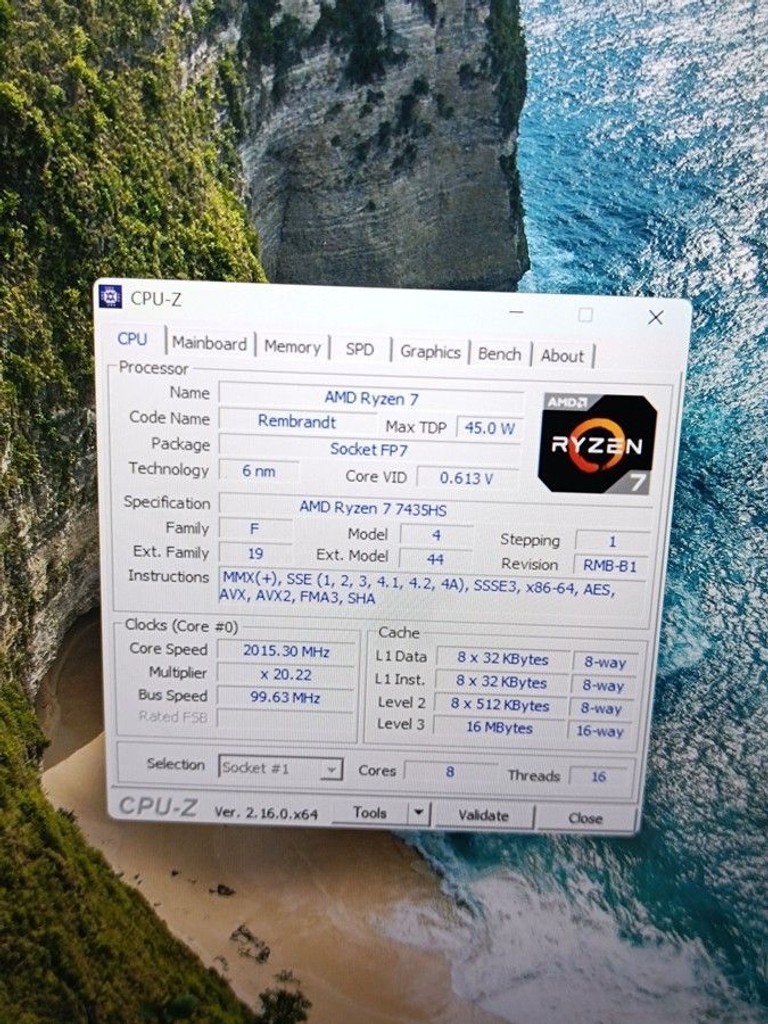Open the Memory tab

click(292, 347)
